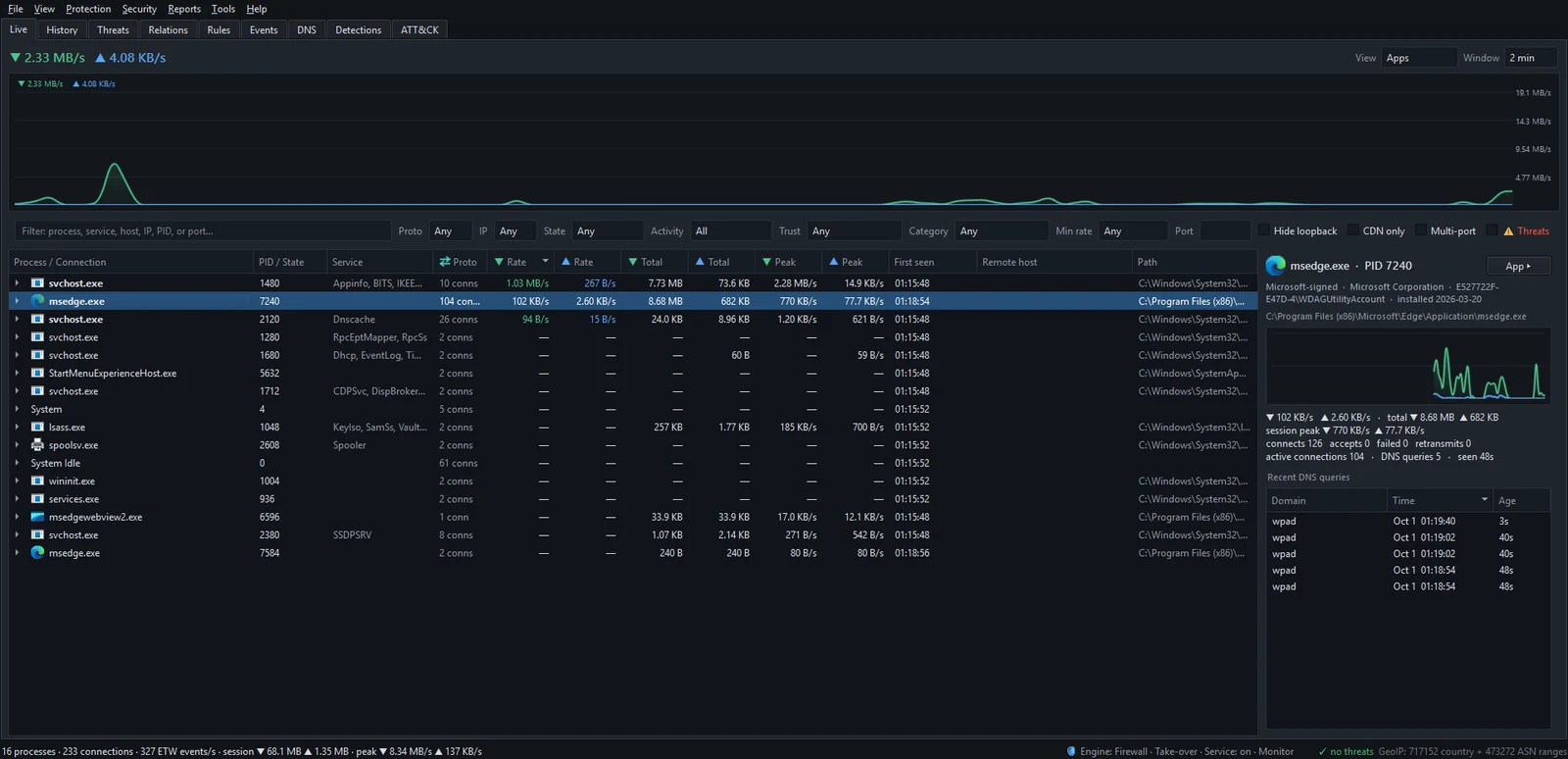The height and width of the screenshot is (759, 1568).
Task: Click the App button in the details panel
Action: pos(1518,266)
